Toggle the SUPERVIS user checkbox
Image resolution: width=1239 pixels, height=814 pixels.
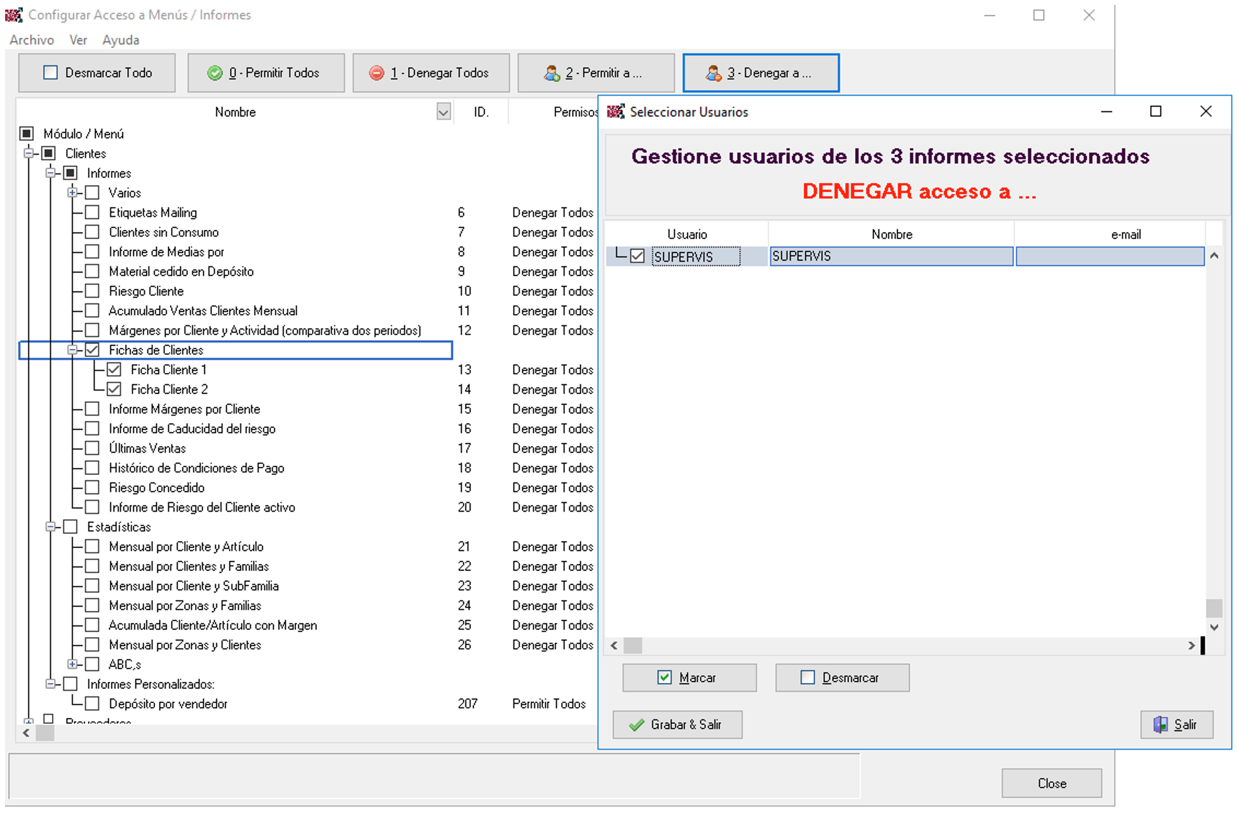637,257
